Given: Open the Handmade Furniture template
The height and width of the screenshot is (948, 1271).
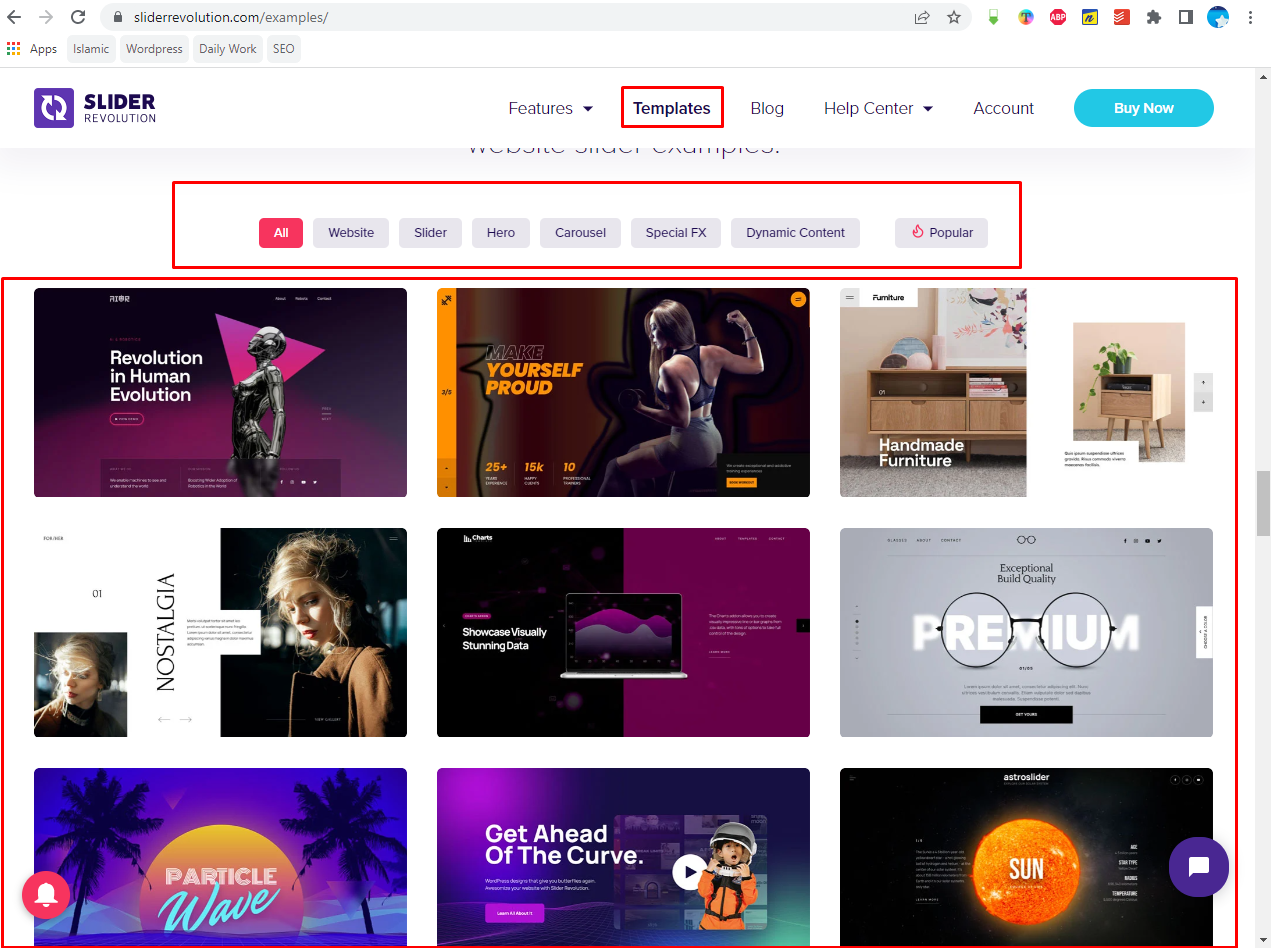Looking at the screenshot, I should [x=1026, y=392].
